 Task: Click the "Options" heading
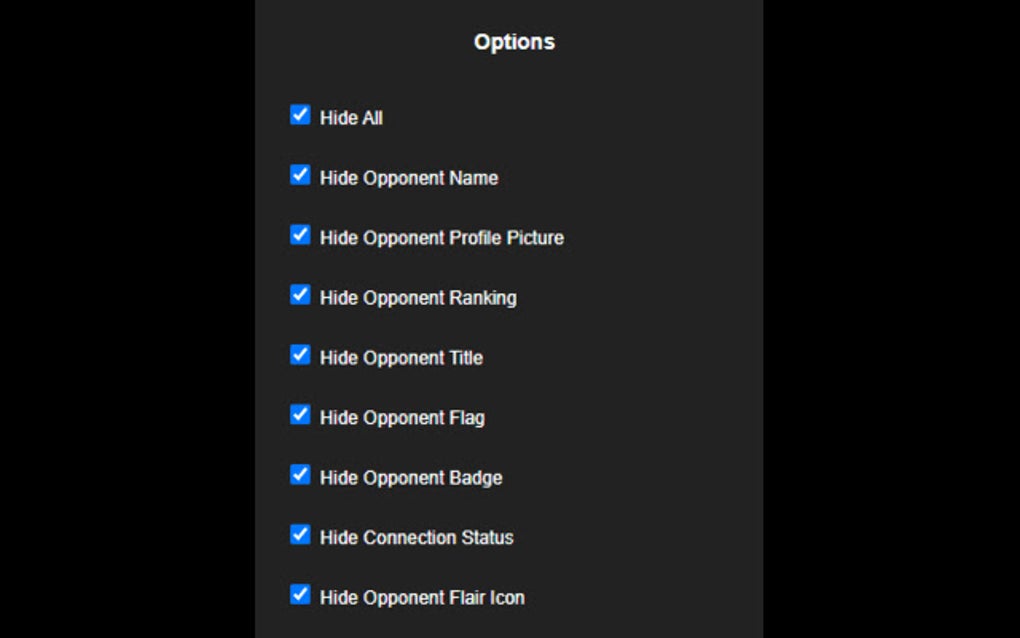click(514, 42)
